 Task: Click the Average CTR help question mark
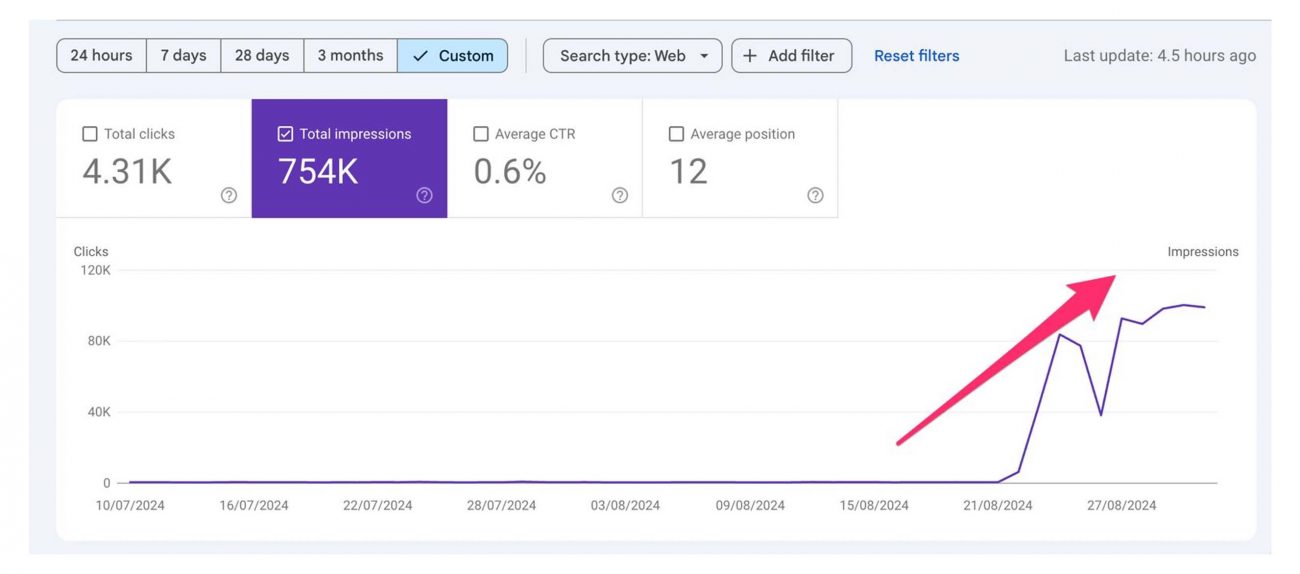pos(620,196)
